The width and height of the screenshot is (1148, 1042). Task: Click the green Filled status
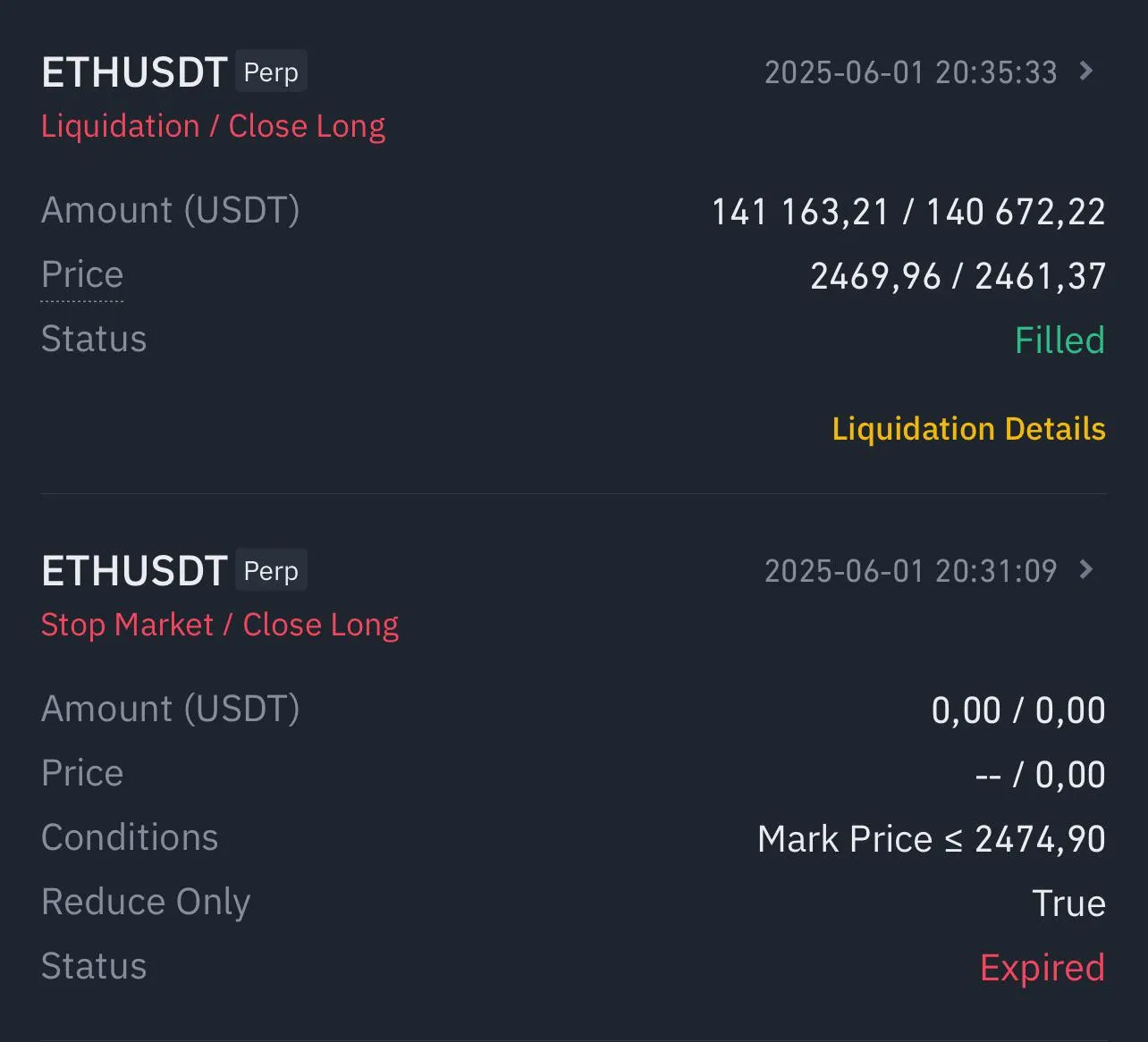click(x=1059, y=340)
